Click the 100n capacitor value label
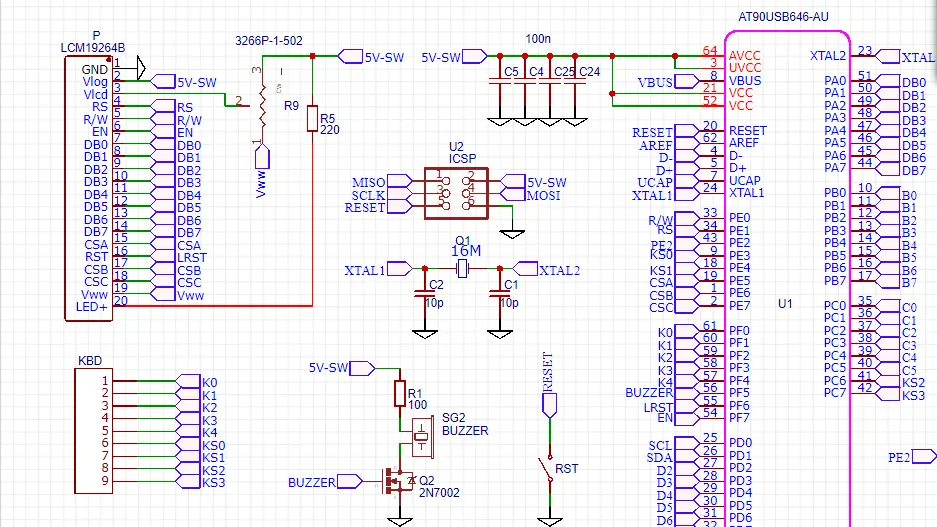This screenshot has height=527, width=937. tap(538, 39)
